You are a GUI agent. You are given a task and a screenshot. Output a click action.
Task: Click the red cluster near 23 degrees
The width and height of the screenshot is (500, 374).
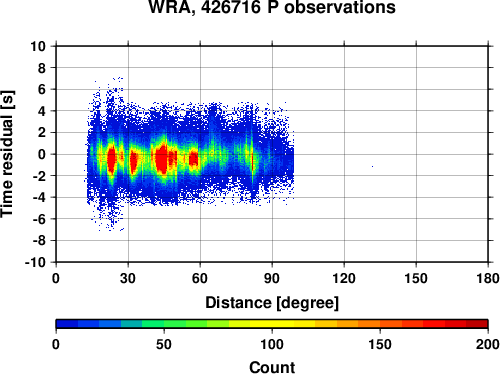pos(111,159)
